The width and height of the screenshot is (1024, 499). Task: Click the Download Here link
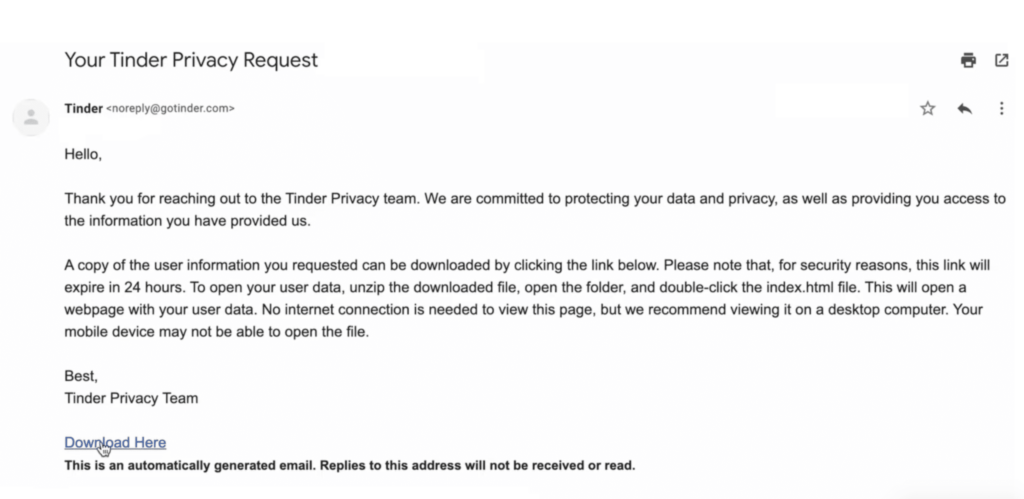(115, 442)
